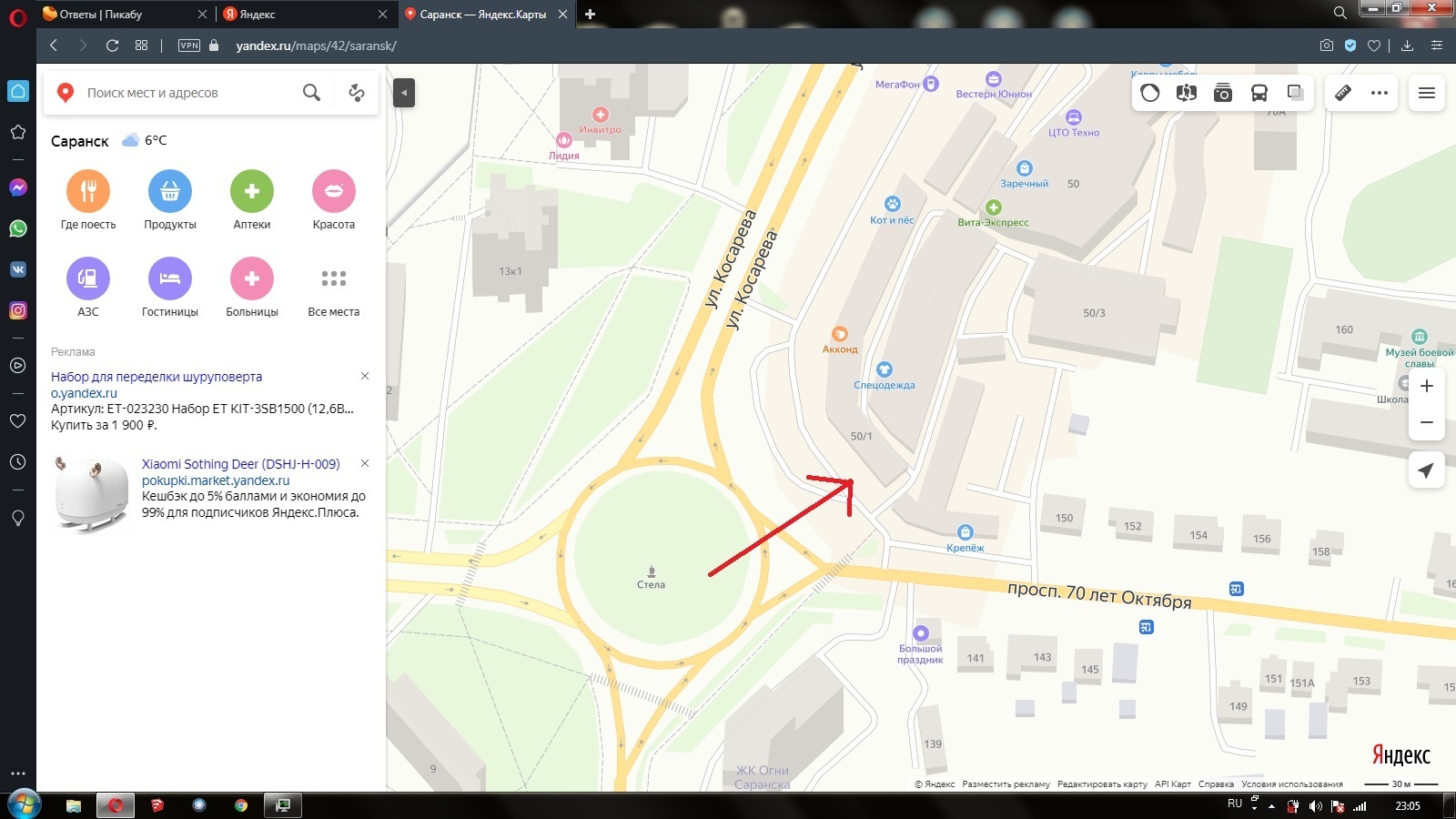The width and height of the screenshot is (1456, 819).
Task: Click the search magnifier icon
Action: (x=311, y=93)
